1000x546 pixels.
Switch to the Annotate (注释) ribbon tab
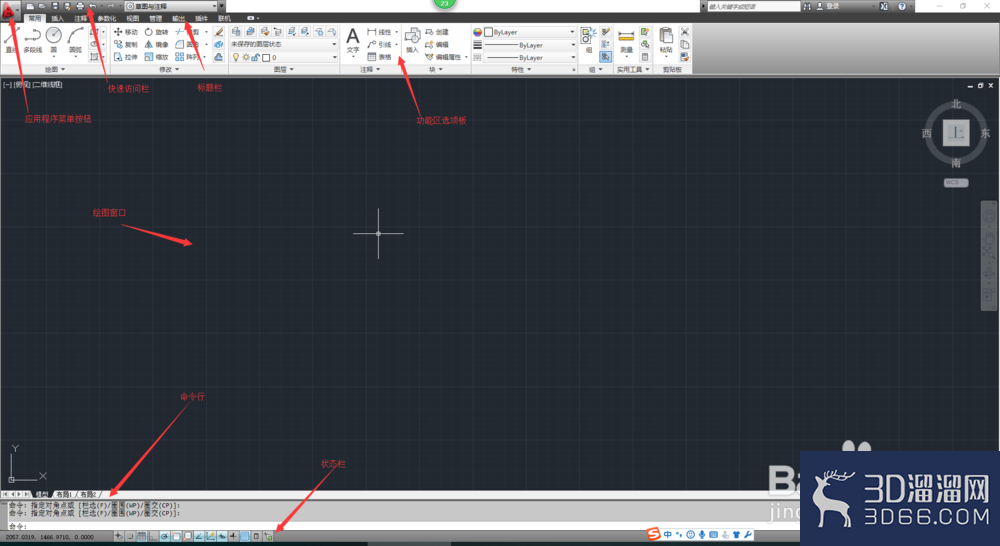(80, 18)
